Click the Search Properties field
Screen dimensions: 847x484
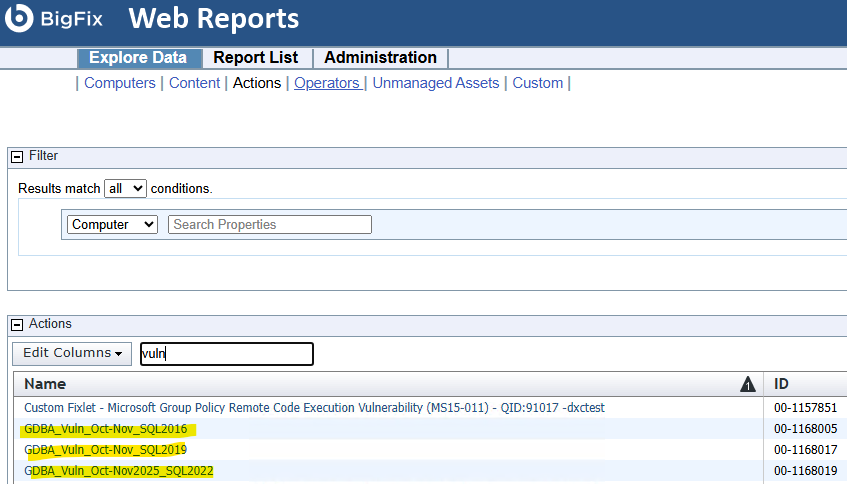click(269, 225)
